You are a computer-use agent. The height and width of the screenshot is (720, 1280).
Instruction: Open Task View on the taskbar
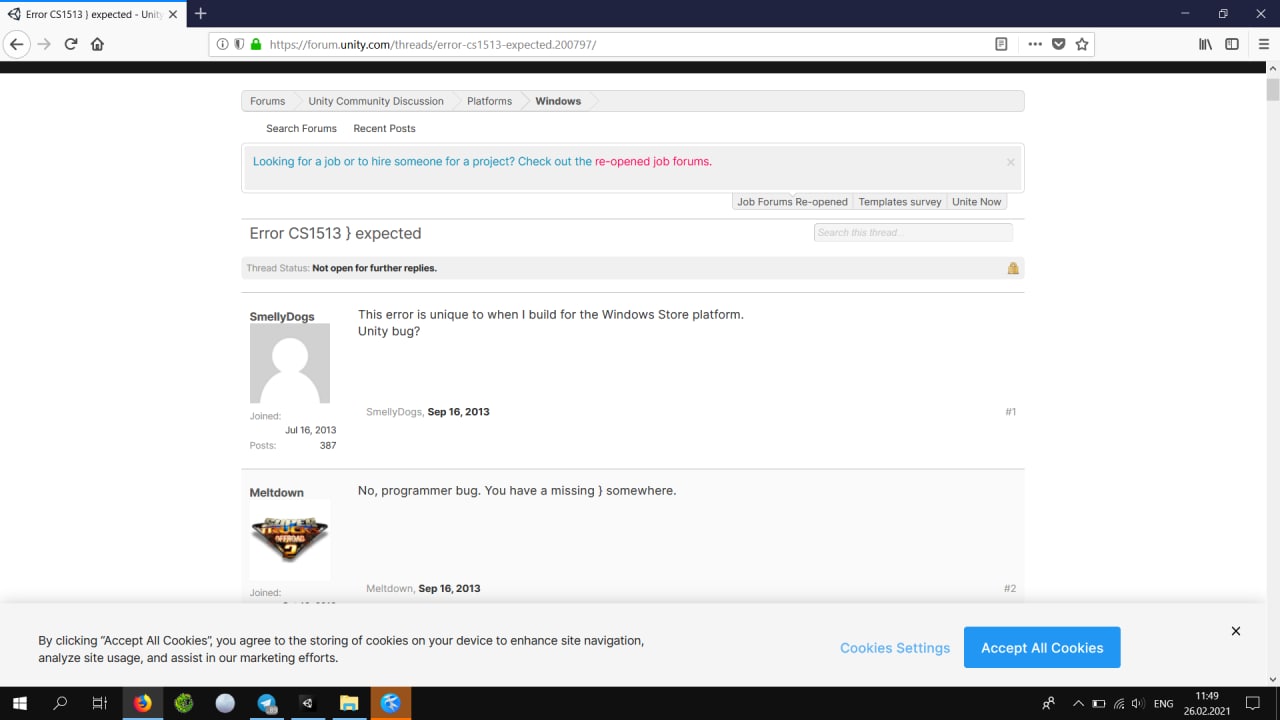click(100, 703)
